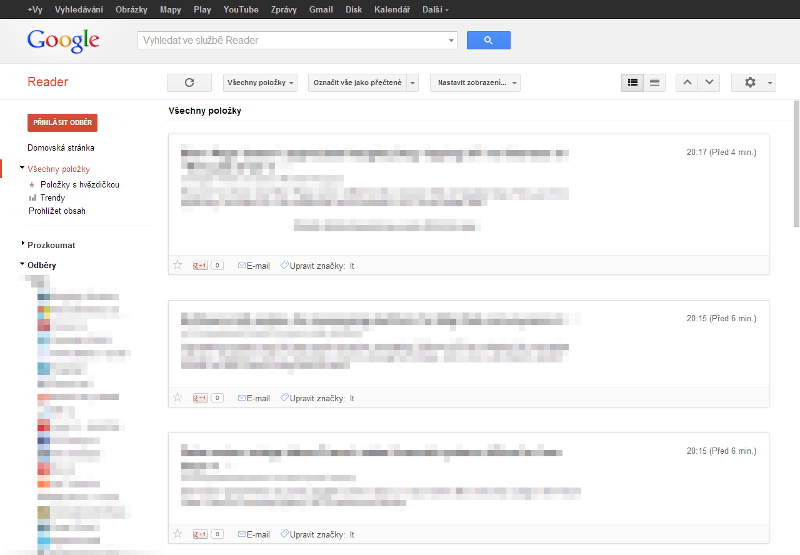Email the third item in the list

point(254,535)
